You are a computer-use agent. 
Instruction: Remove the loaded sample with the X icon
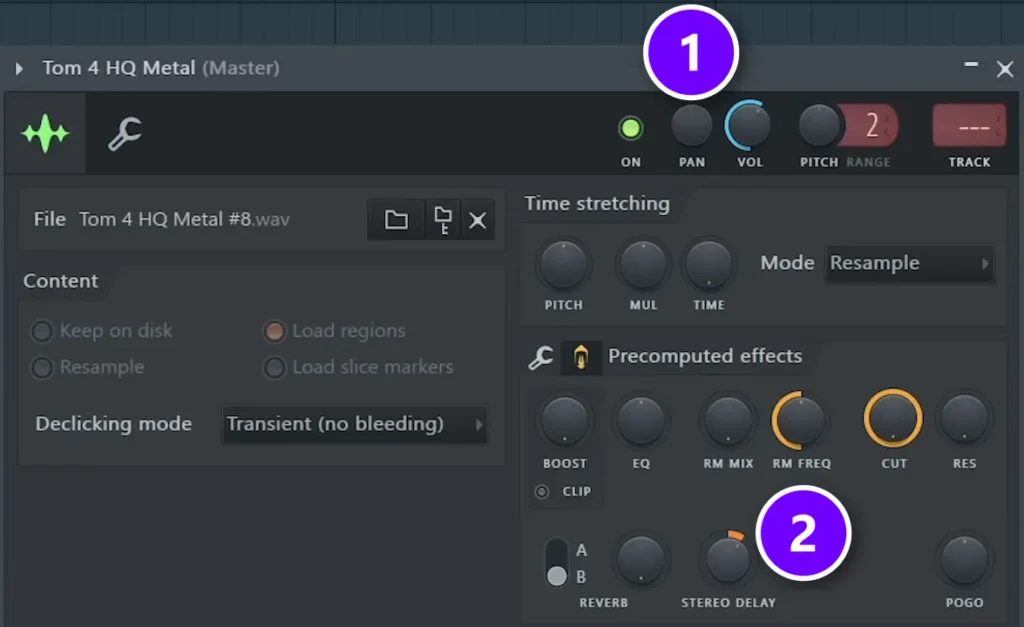click(477, 220)
